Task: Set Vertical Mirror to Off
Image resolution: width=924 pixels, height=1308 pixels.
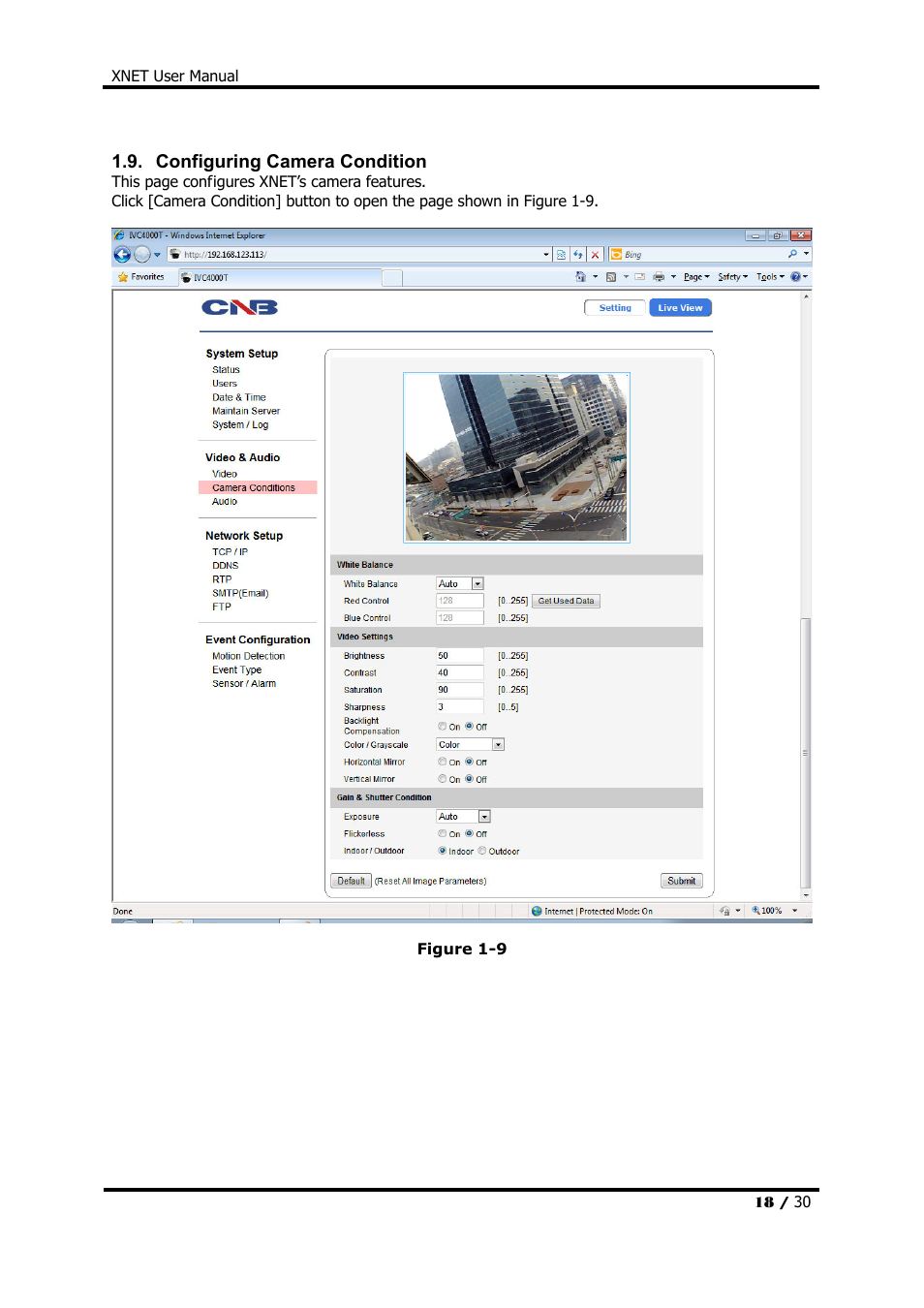Action: point(469,778)
